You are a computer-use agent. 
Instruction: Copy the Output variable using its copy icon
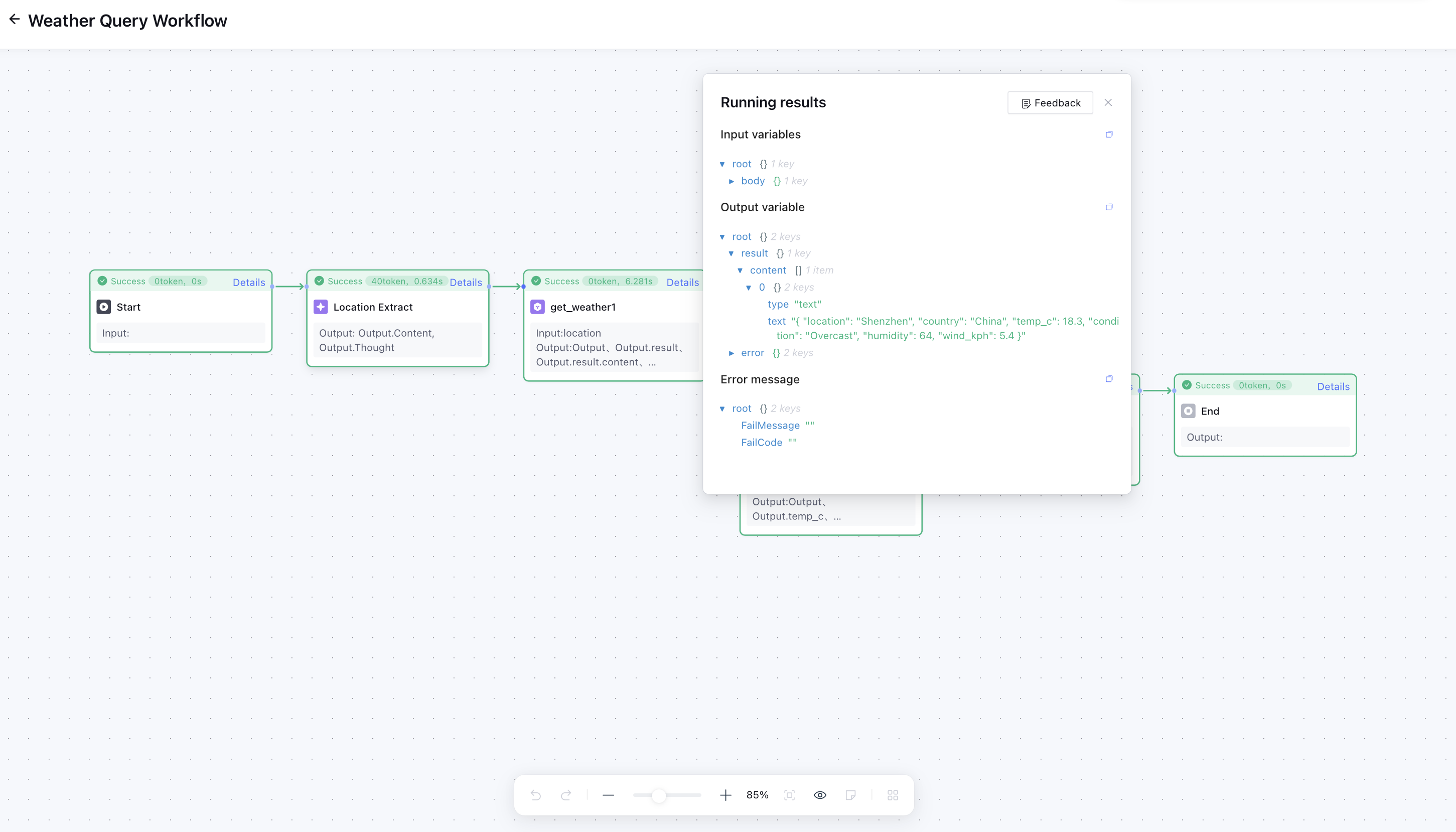coord(1108,206)
